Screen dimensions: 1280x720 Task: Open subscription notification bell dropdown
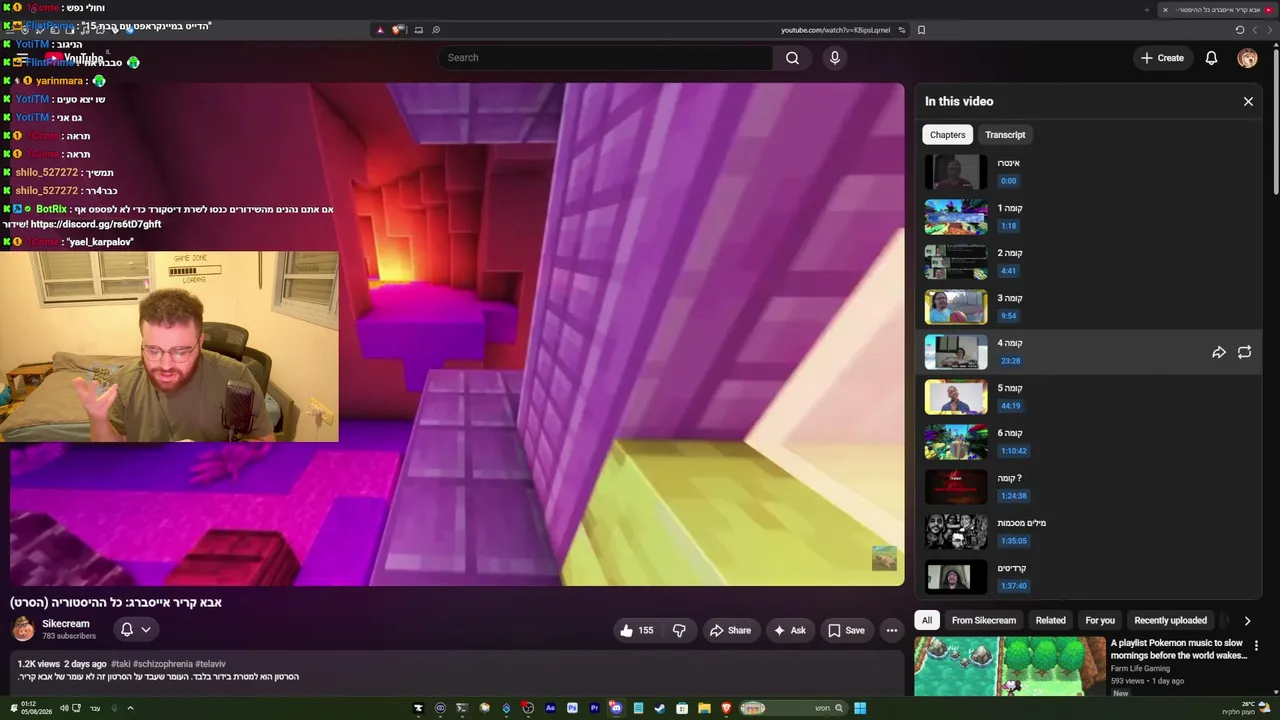135,629
